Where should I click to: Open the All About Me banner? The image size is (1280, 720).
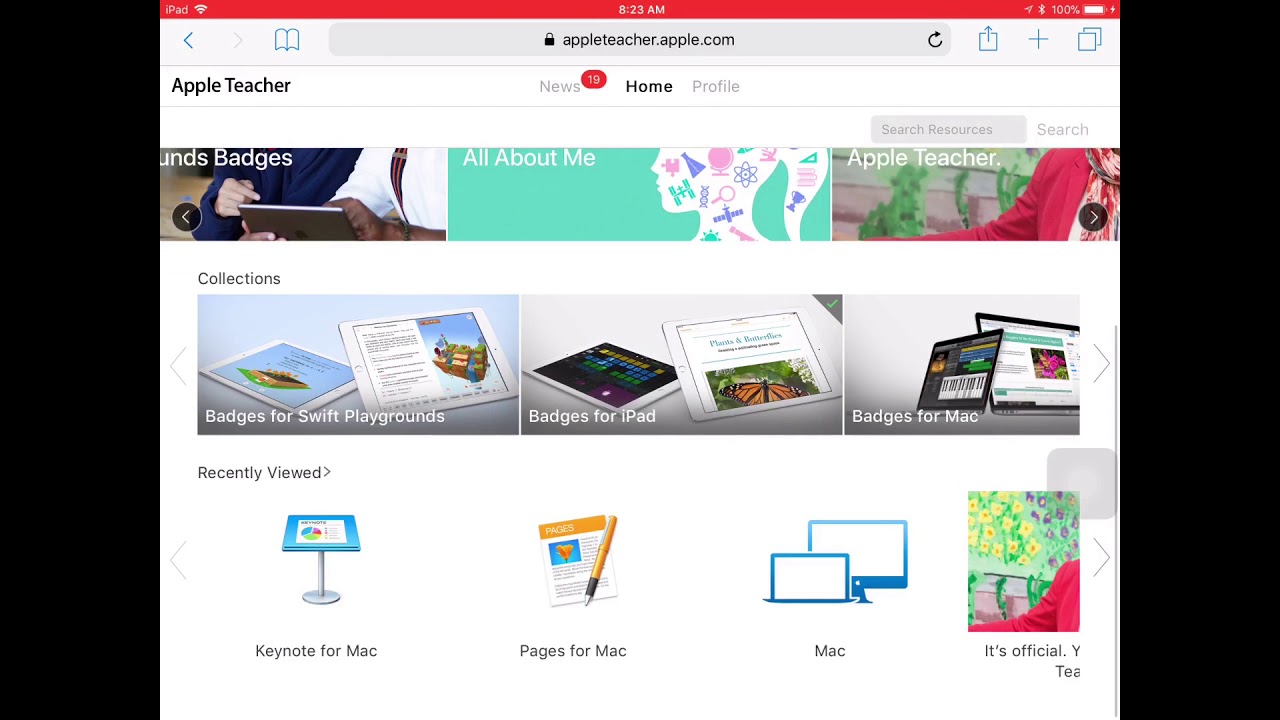click(639, 194)
